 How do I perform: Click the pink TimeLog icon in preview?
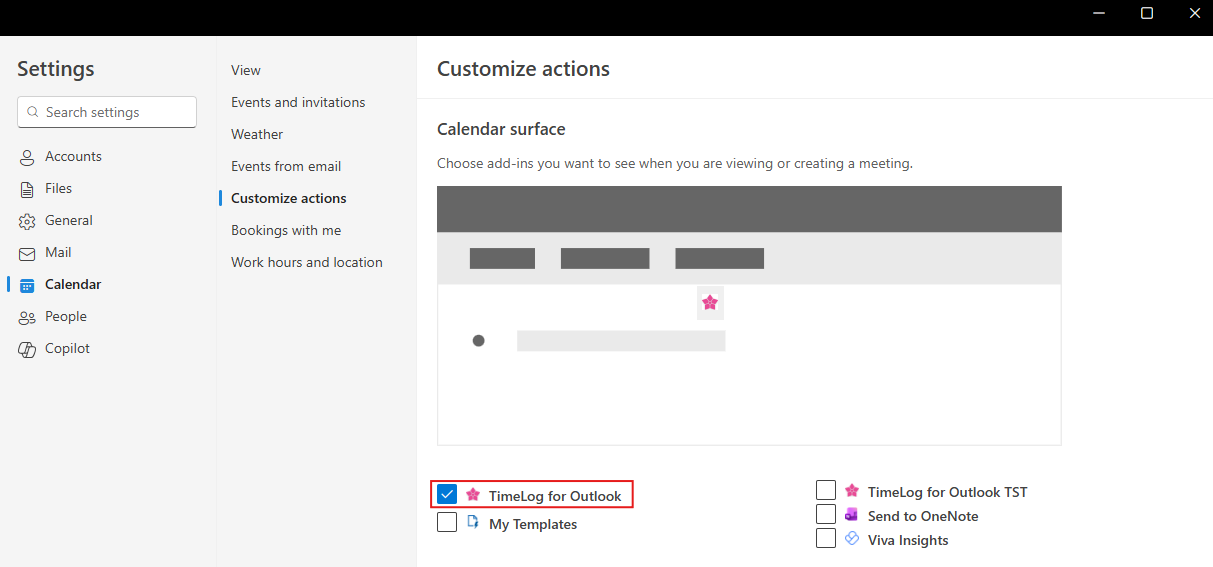[x=710, y=302]
